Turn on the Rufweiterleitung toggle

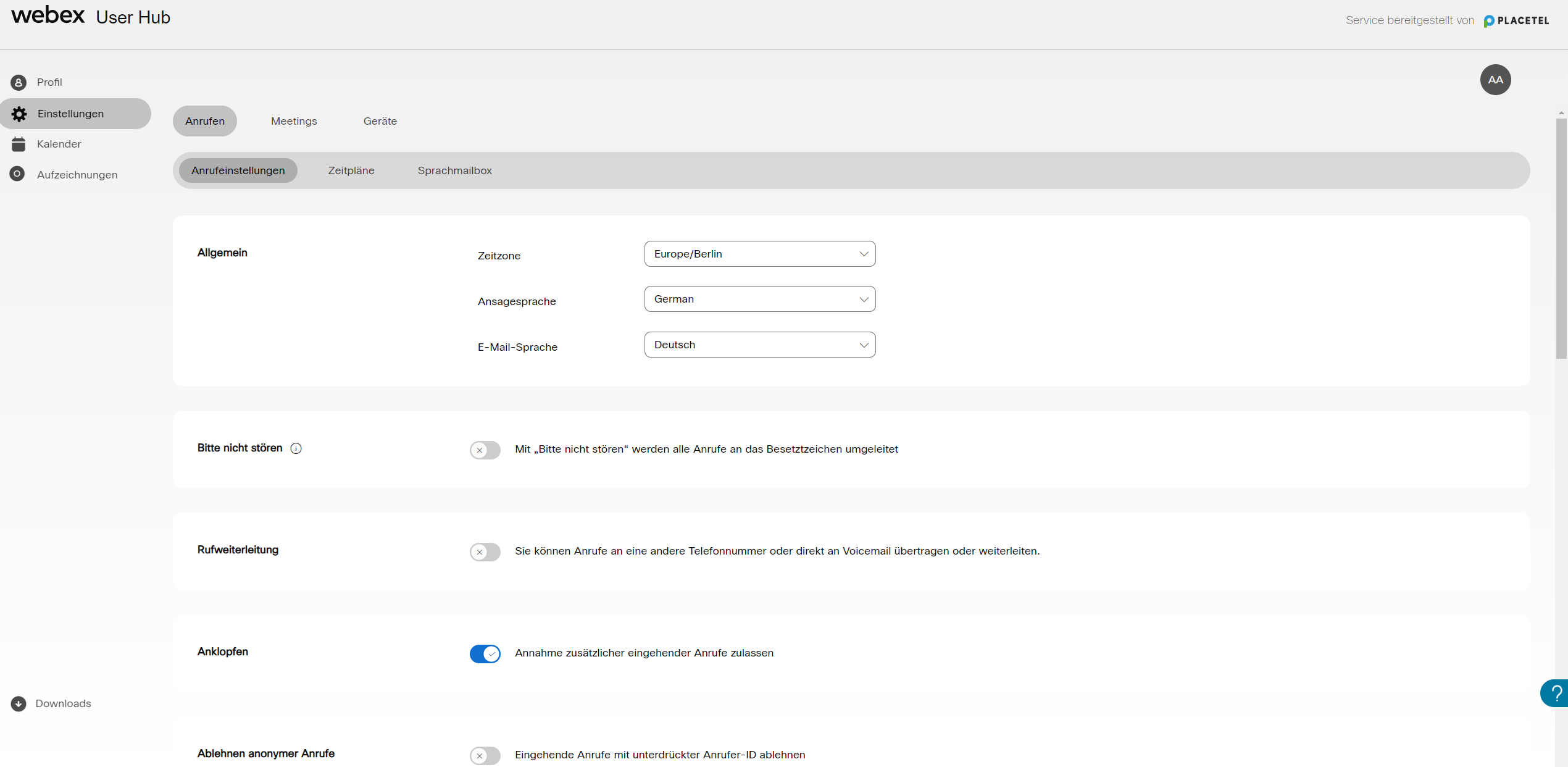coord(485,551)
